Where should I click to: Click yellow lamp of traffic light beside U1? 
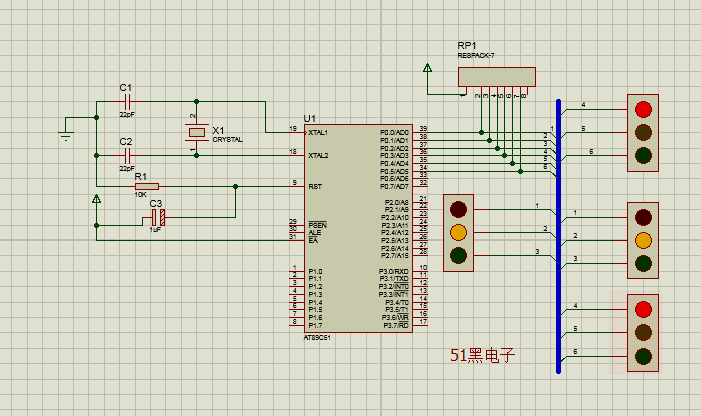tap(458, 232)
